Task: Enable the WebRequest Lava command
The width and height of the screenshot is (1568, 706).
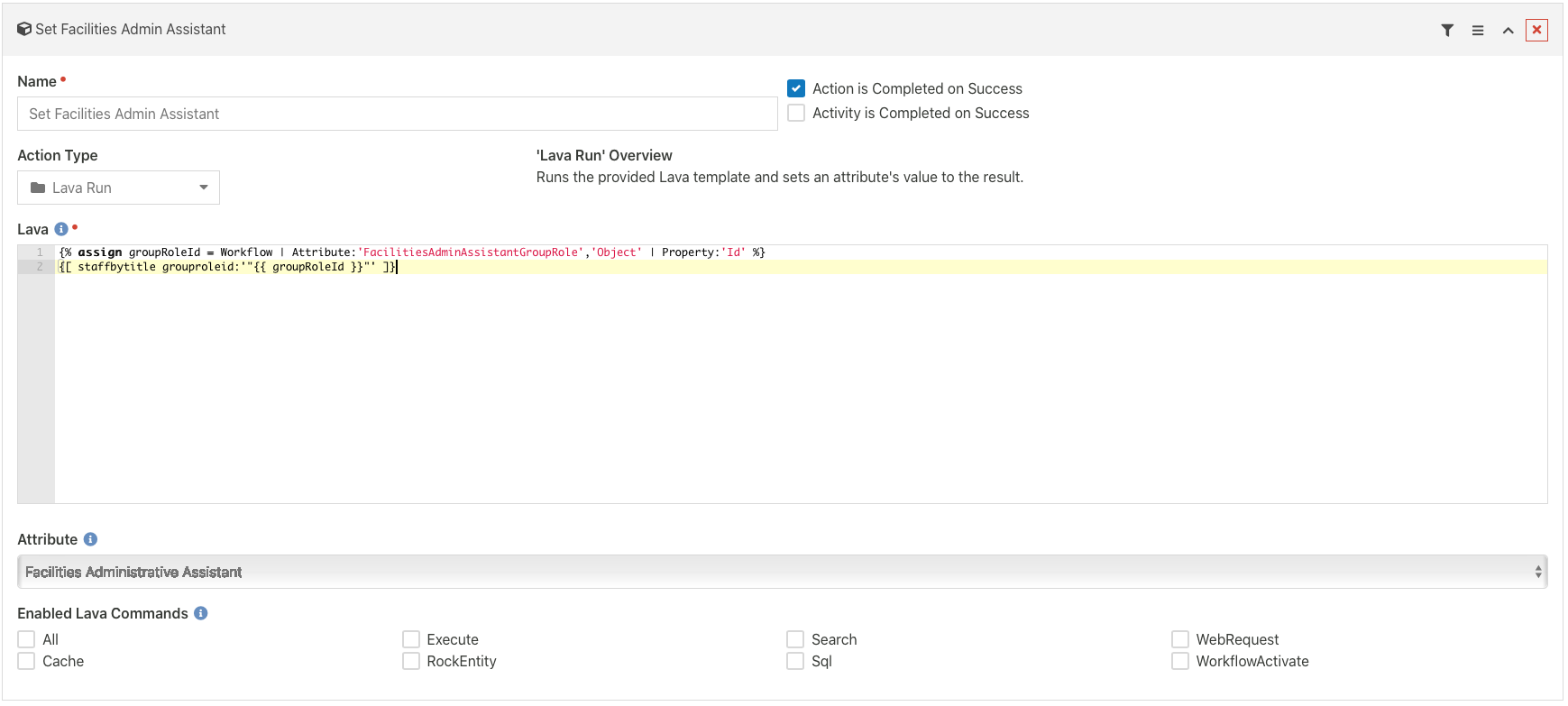Action: [1180, 639]
